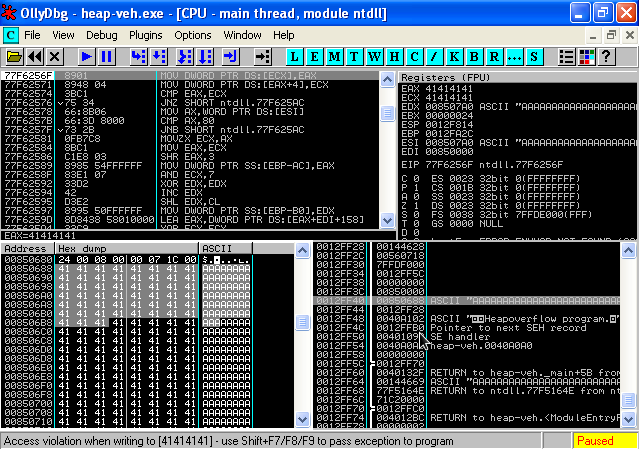The width and height of the screenshot is (639, 449).
Task: Open the Plugins menu
Action: (145, 34)
